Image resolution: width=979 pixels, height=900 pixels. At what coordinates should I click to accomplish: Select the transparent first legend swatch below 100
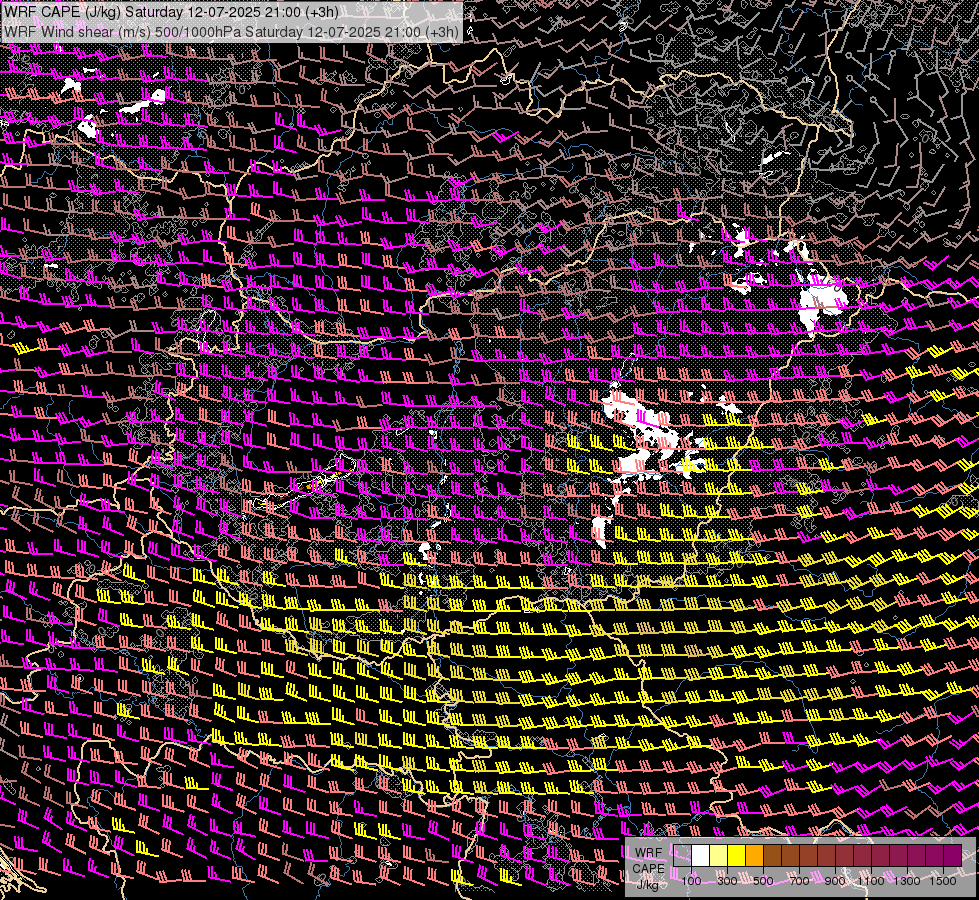[682, 855]
